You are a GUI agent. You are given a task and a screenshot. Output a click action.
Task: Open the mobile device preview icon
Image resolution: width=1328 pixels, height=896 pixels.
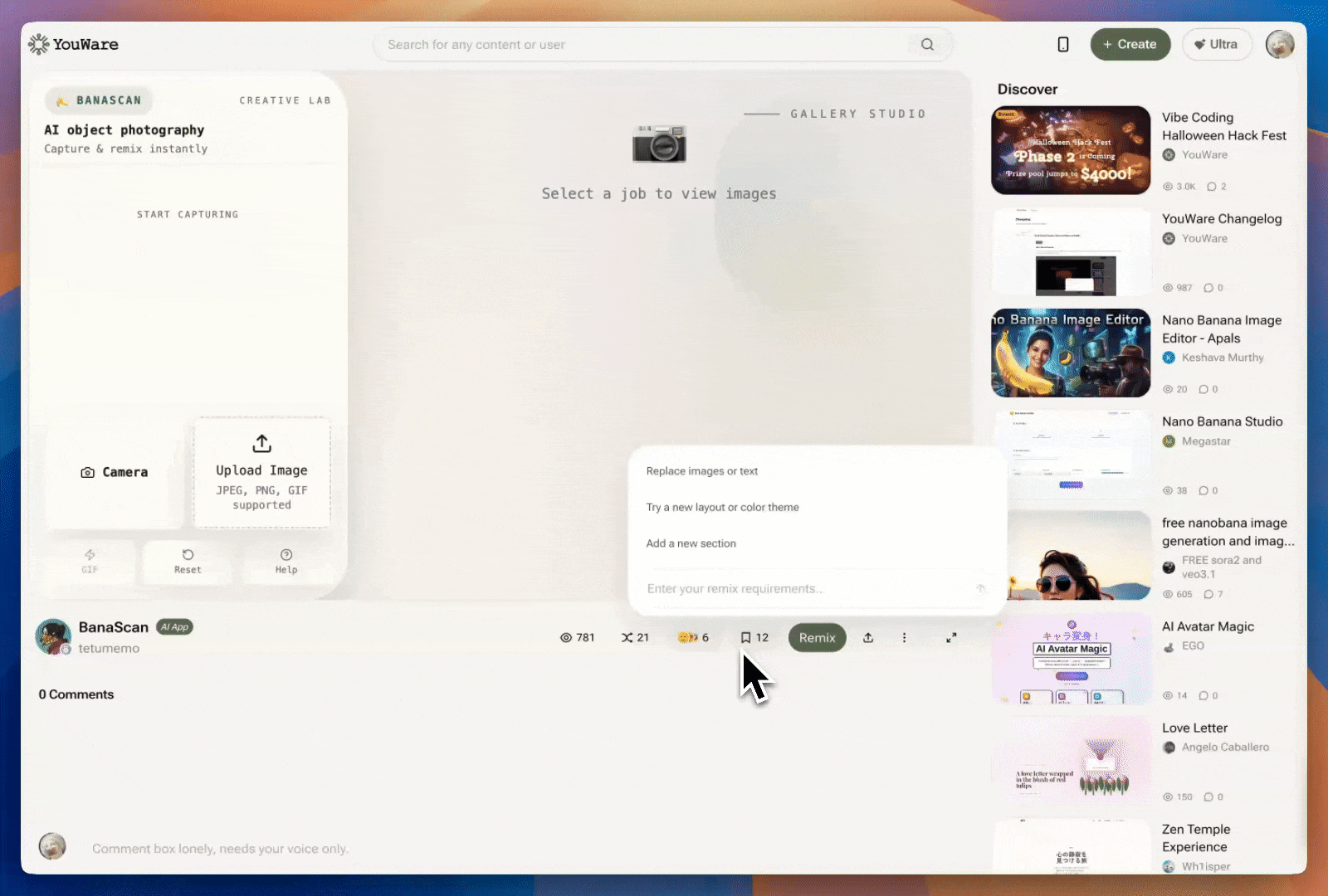click(x=1063, y=45)
